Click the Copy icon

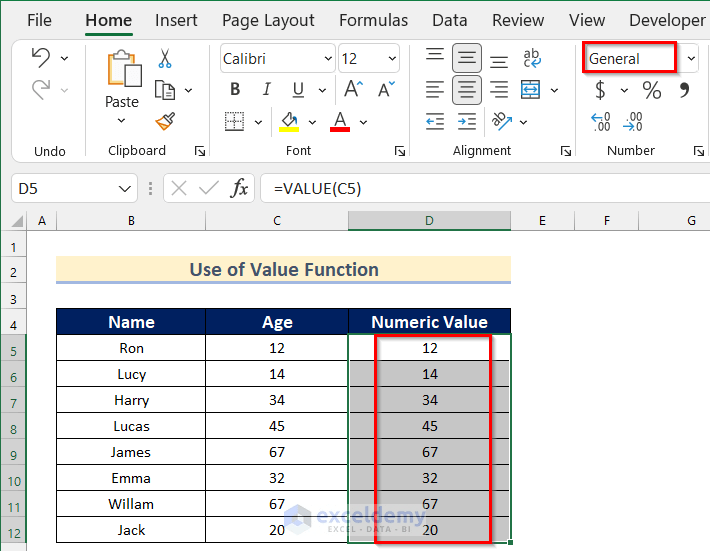(x=165, y=90)
